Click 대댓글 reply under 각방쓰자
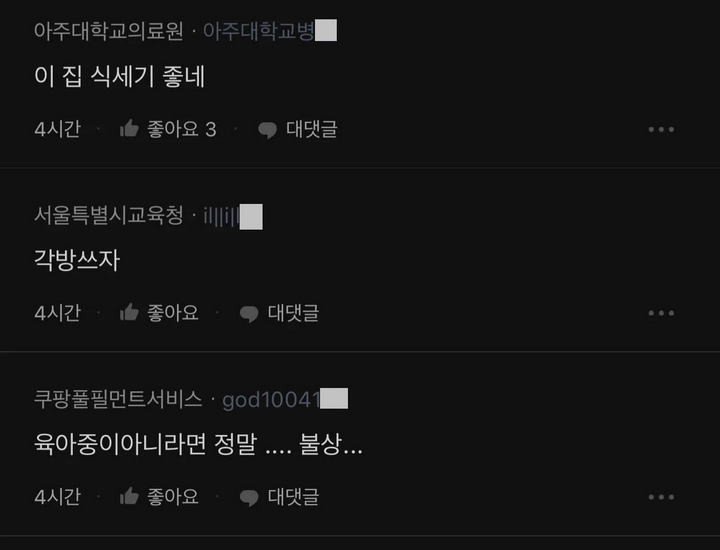Viewport: 720px width, 550px height. coord(293,313)
